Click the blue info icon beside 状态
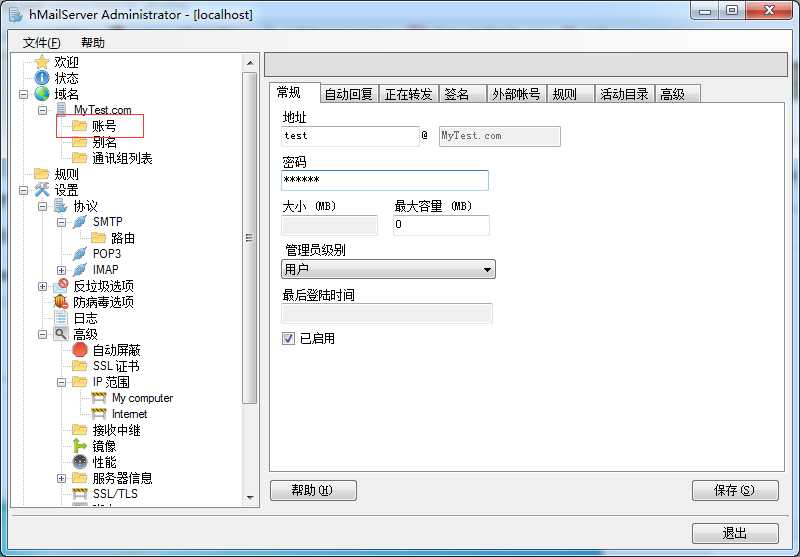This screenshot has width=800, height=557. coord(42,78)
